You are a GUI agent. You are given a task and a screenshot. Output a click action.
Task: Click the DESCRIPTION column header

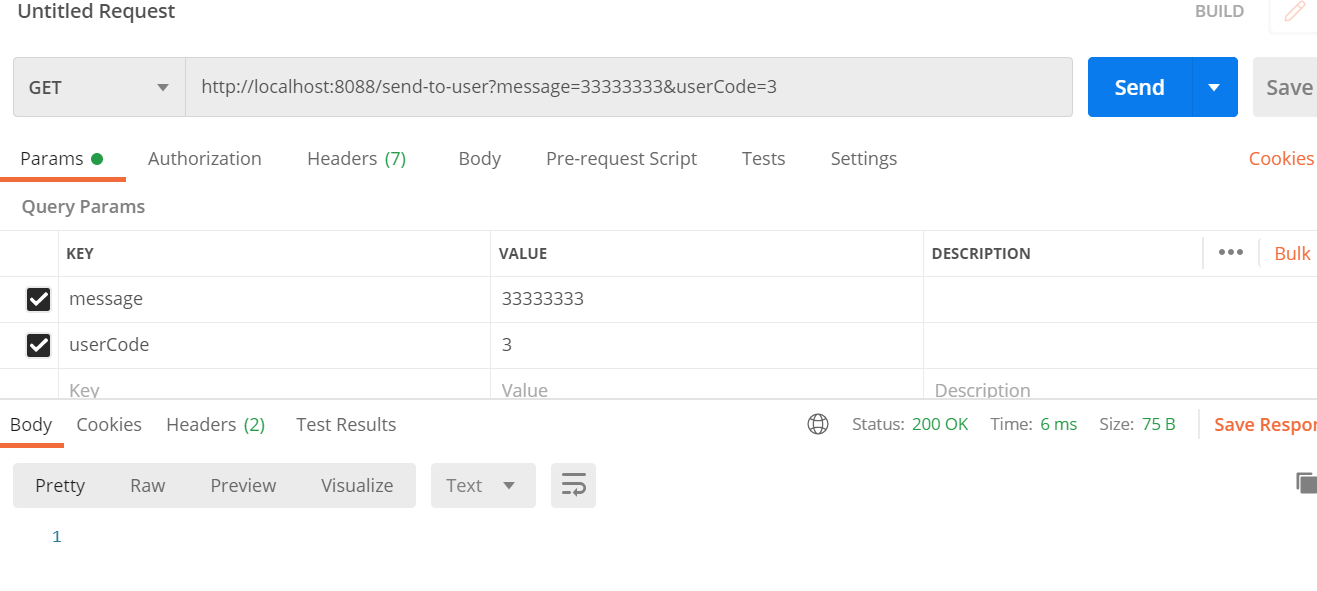click(x=981, y=253)
